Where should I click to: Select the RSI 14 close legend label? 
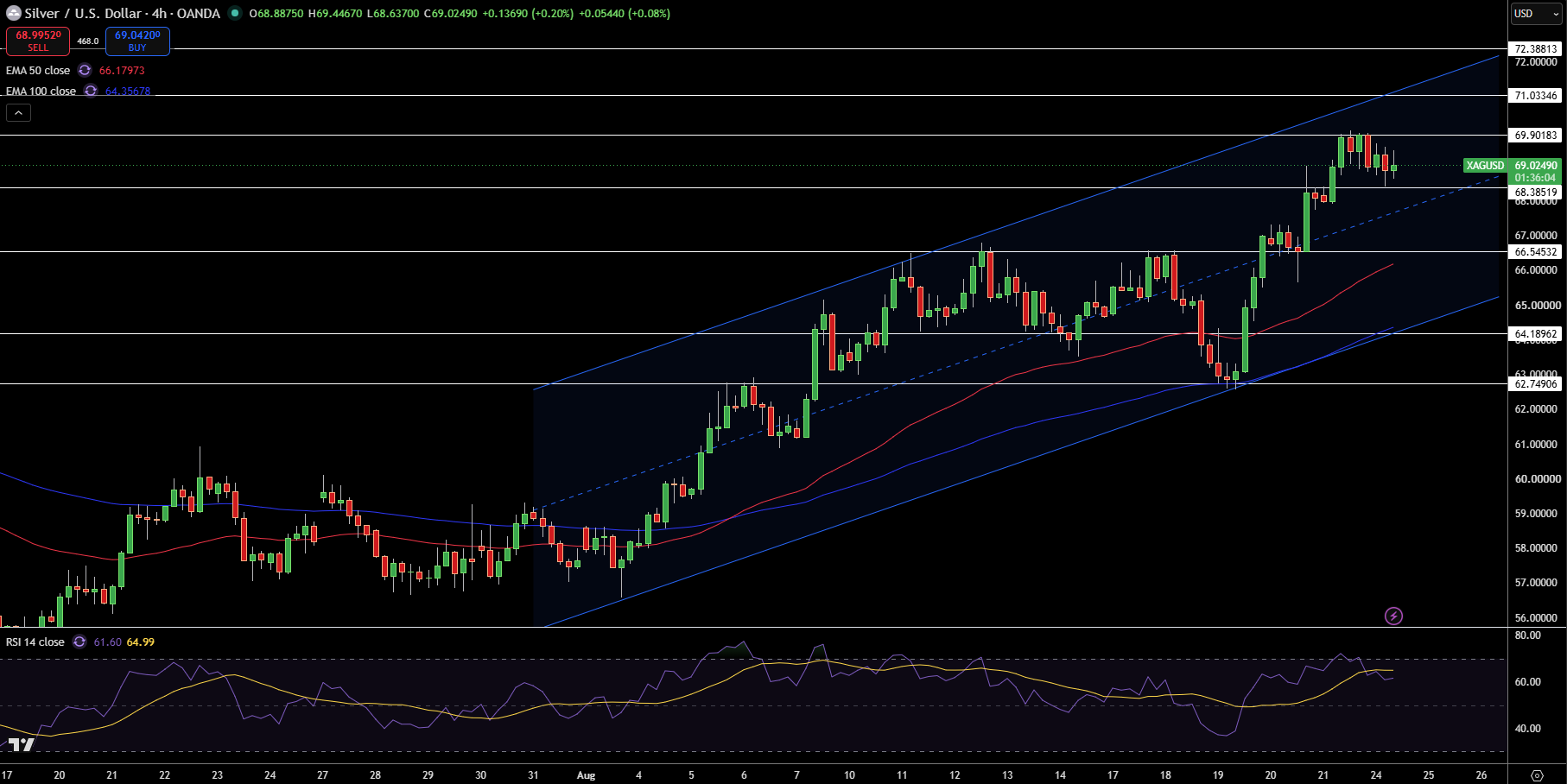coord(35,642)
